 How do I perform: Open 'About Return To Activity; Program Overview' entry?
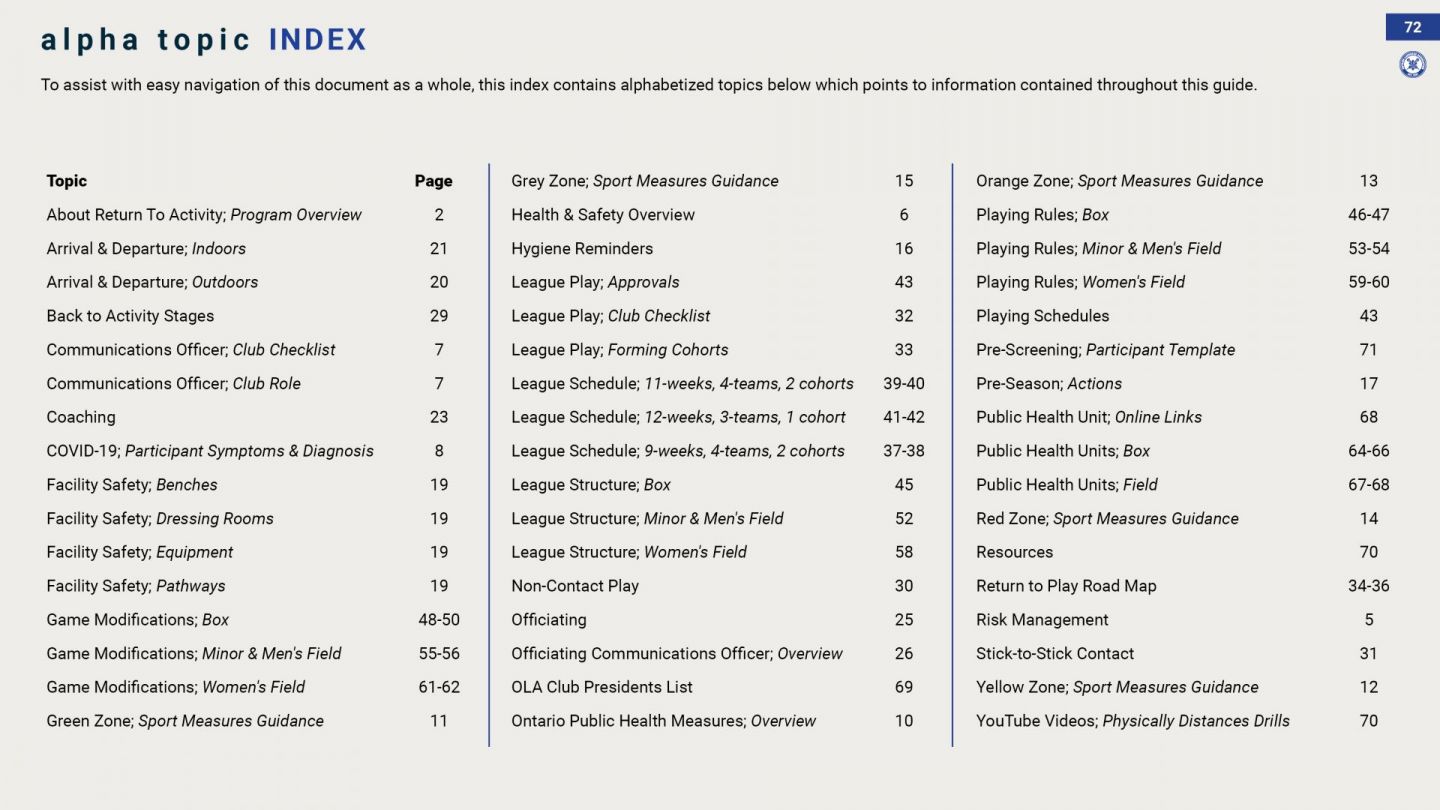pos(204,215)
